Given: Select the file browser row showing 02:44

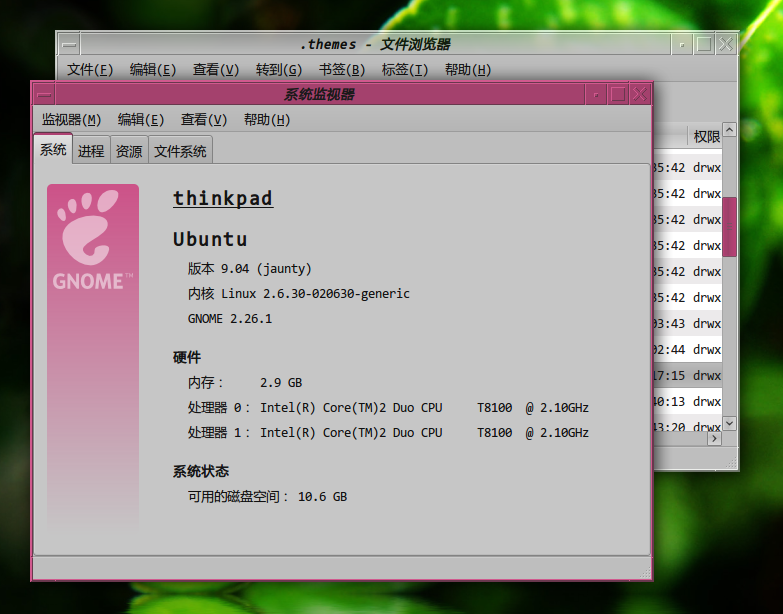Looking at the screenshot, I should click(688, 349).
